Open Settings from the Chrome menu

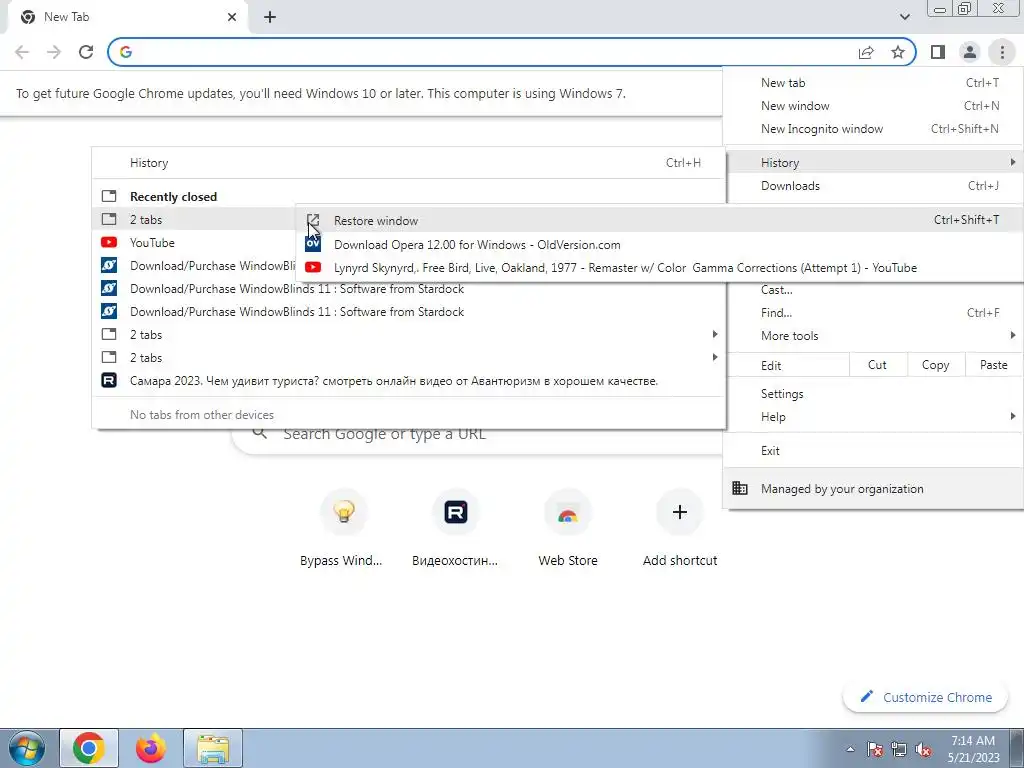pos(873,394)
